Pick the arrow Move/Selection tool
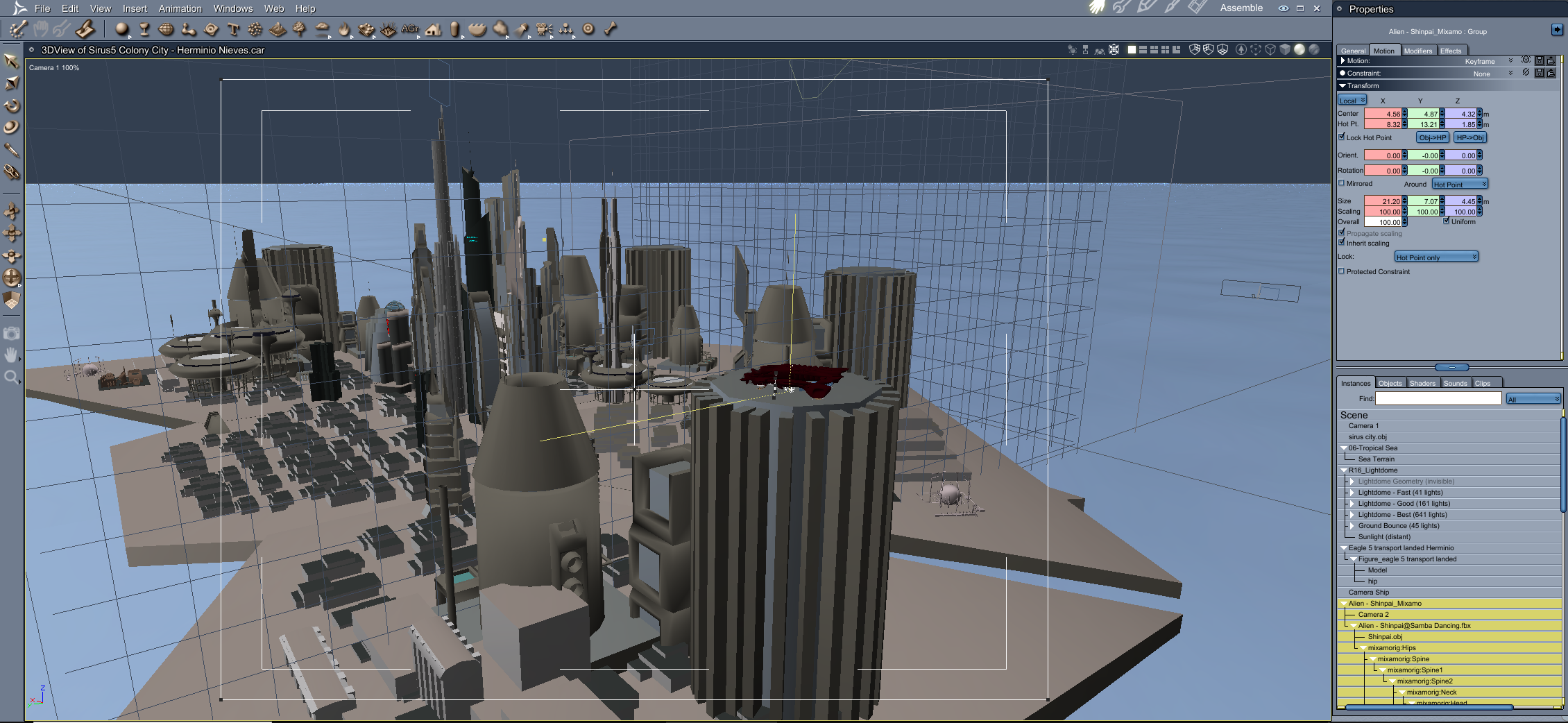 pyautogui.click(x=11, y=61)
